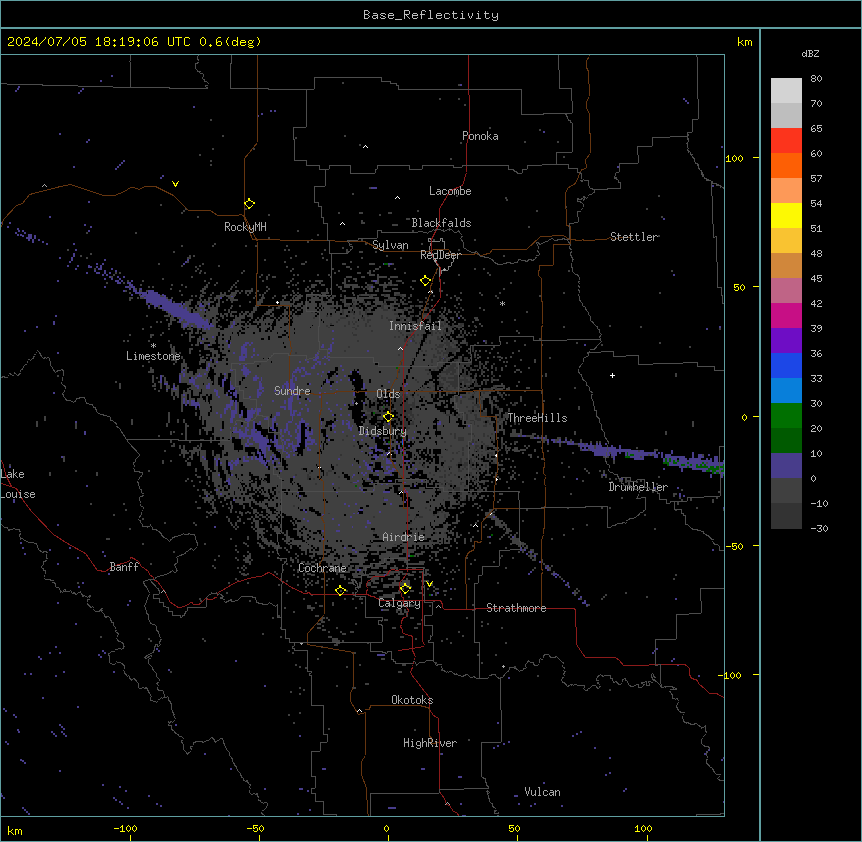Select the Olds label
This screenshot has height=842, width=862.
coord(388,394)
